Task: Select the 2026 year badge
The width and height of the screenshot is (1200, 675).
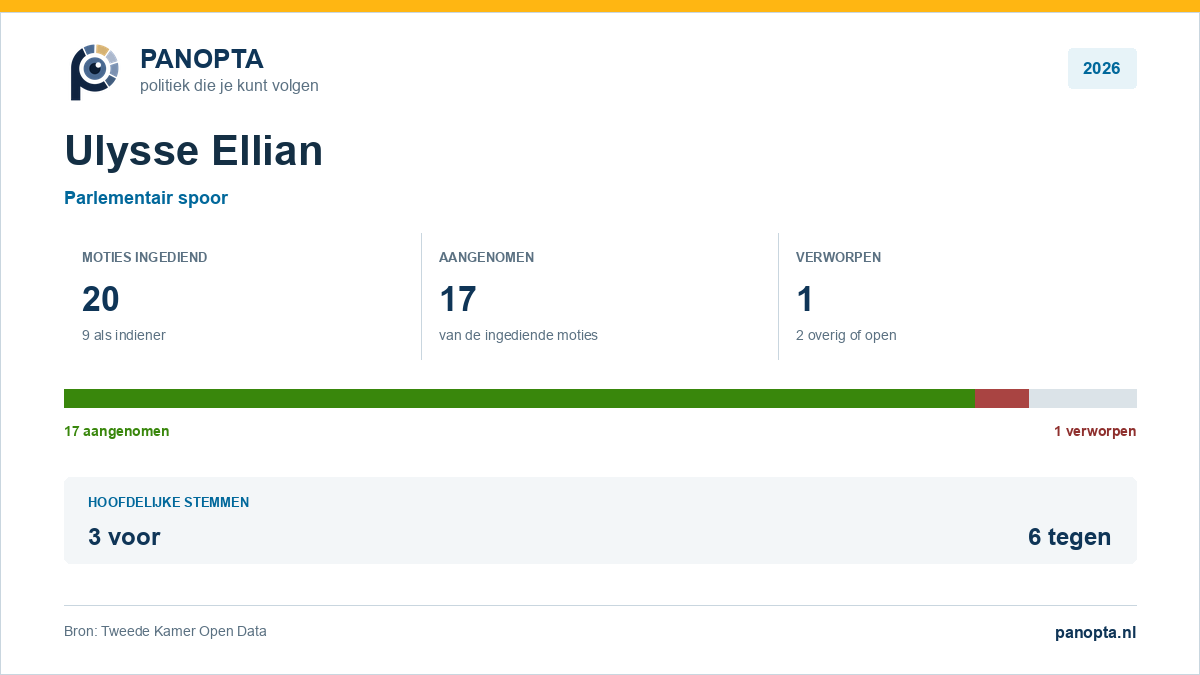Action: tap(1102, 69)
